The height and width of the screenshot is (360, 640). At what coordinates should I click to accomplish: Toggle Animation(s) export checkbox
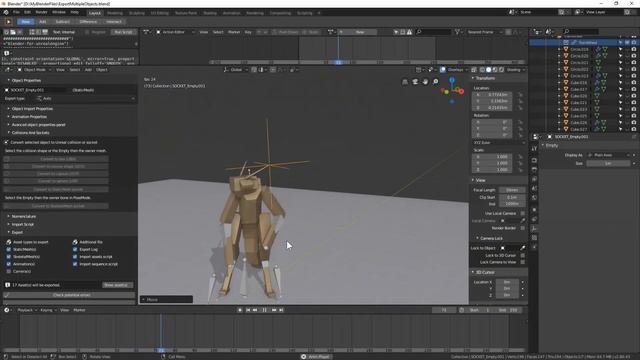pyautogui.click(x=9, y=264)
